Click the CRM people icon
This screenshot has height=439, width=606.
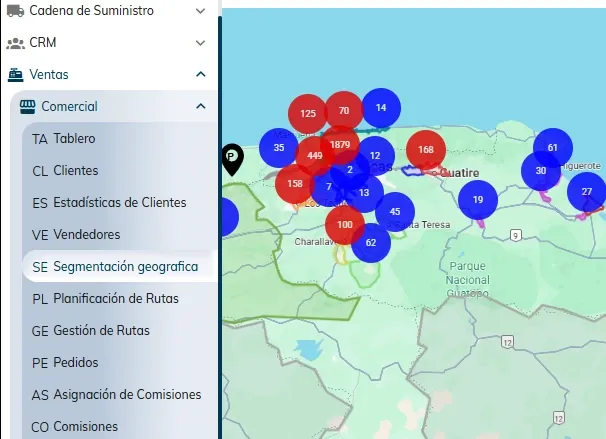tap(15, 43)
